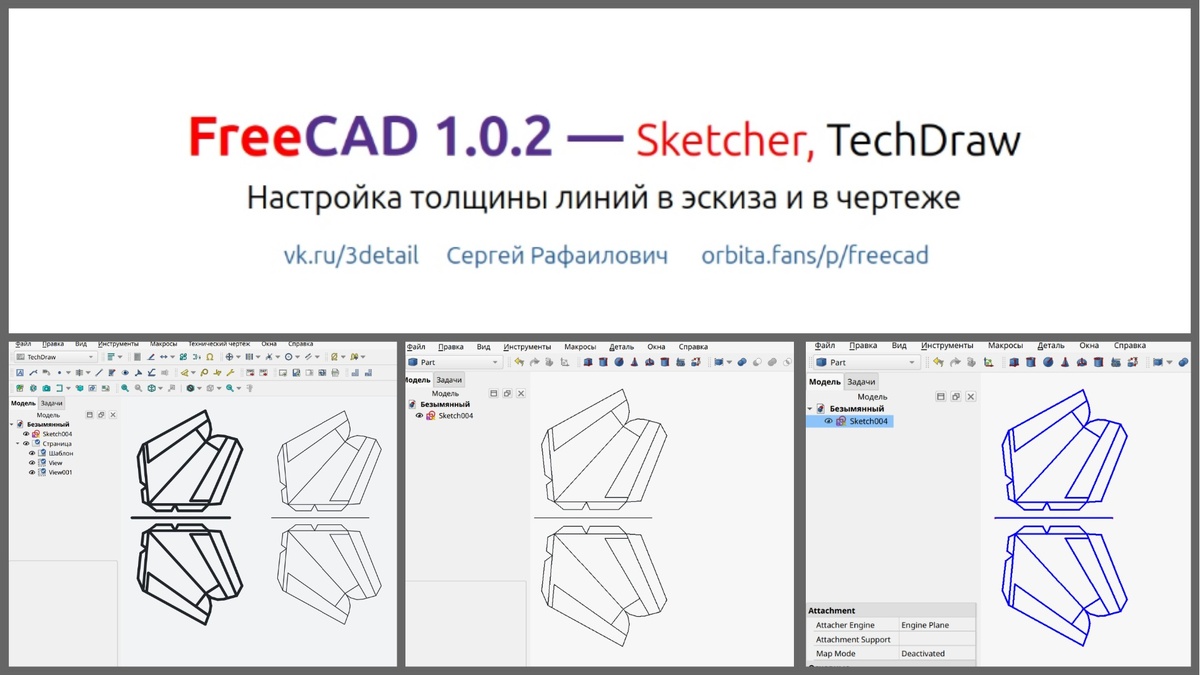Click Undo arrow in right Part window

(x=938, y=362)
